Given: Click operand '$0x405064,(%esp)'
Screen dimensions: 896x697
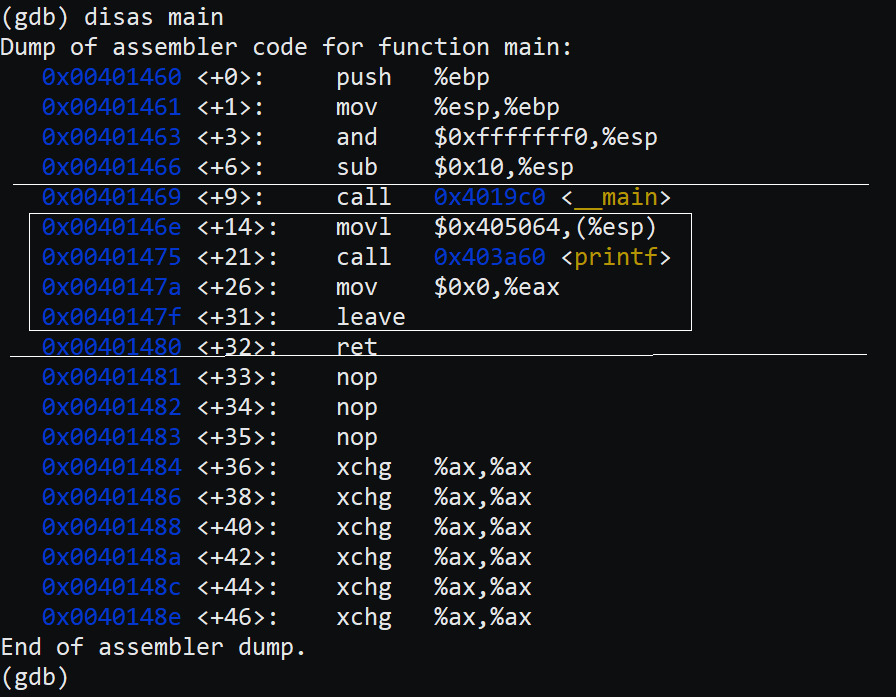Looking at the screenshot, I should tap(545, 227).
